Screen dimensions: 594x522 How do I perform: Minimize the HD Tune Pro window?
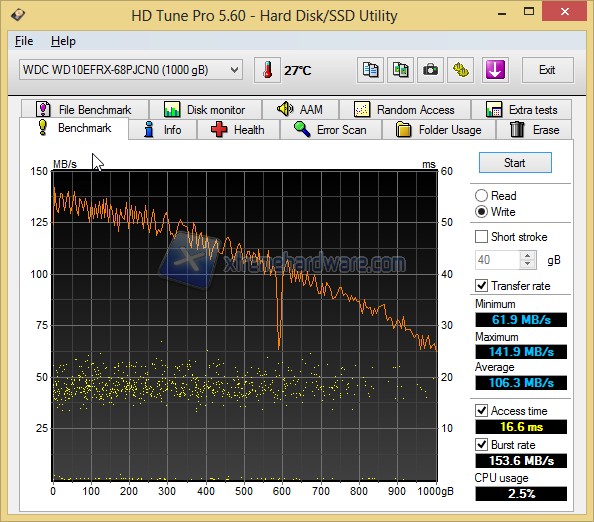(x=502, y=13)
